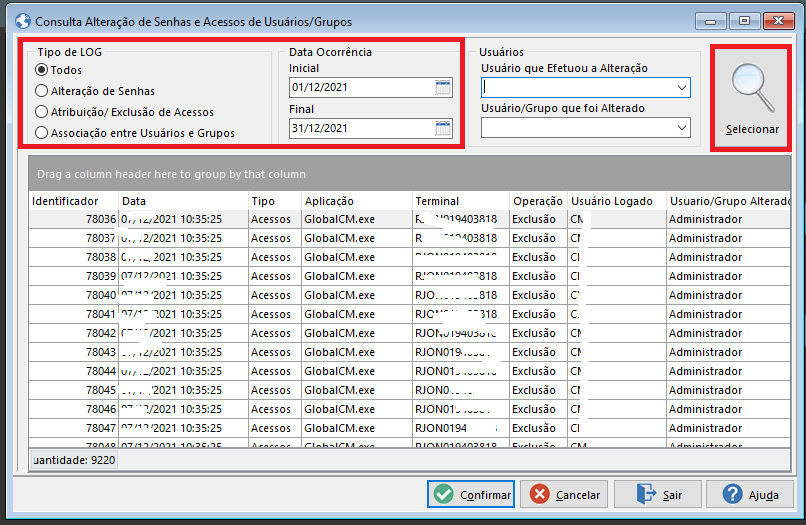Select row with identifier 78039

(x=409, y=277)
